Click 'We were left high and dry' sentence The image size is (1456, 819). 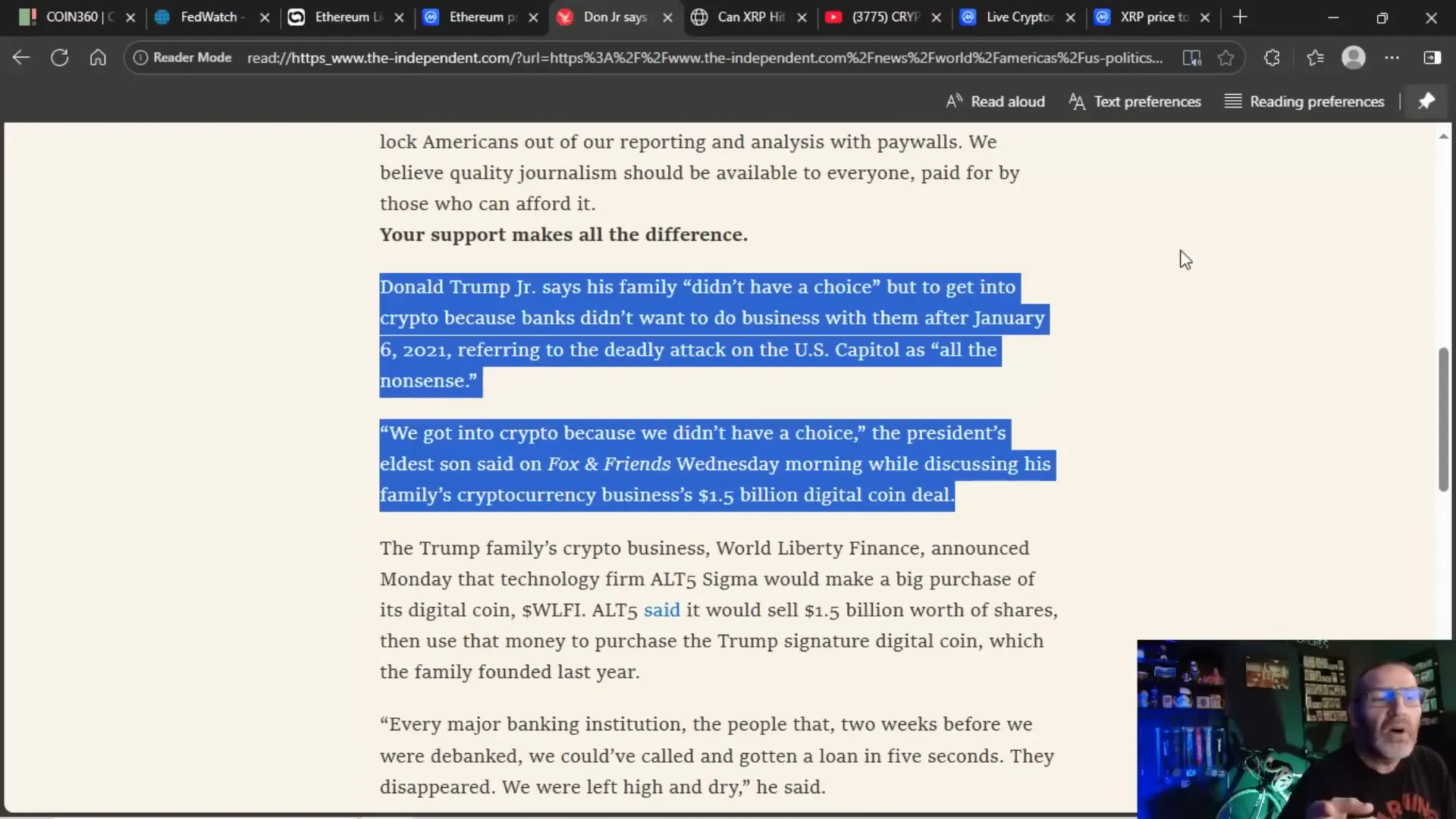coord(620,787)
